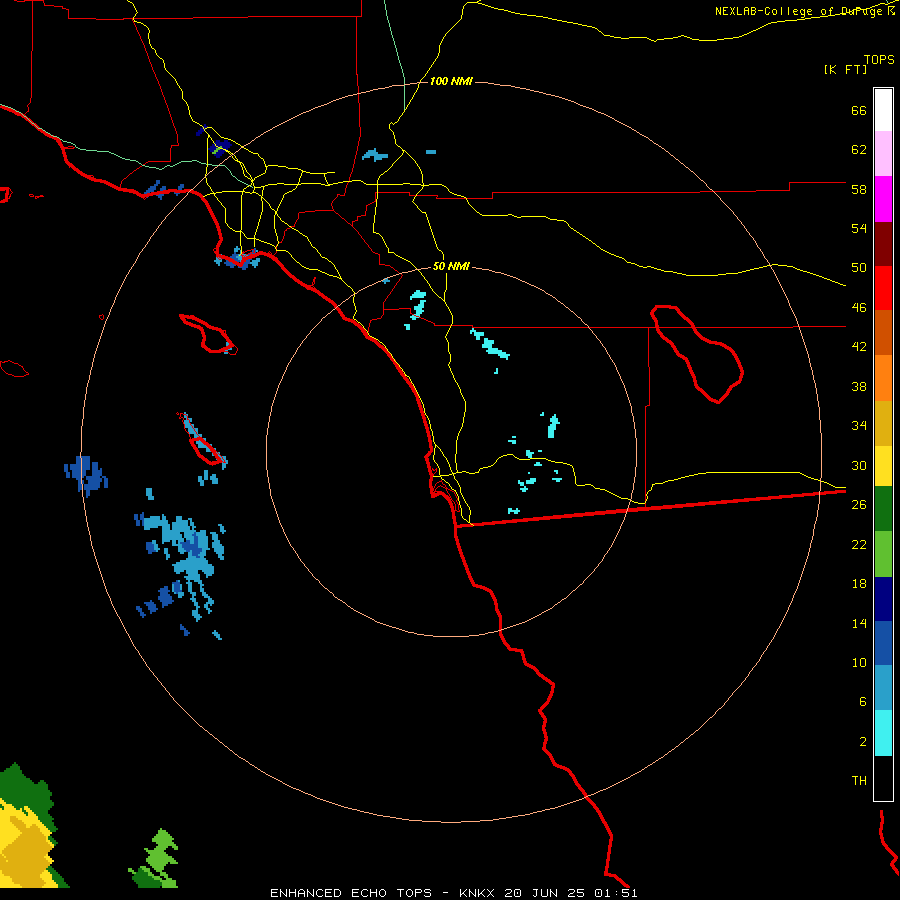Click the 38 legend value
The image size is (900, 900).
[859, 386]
